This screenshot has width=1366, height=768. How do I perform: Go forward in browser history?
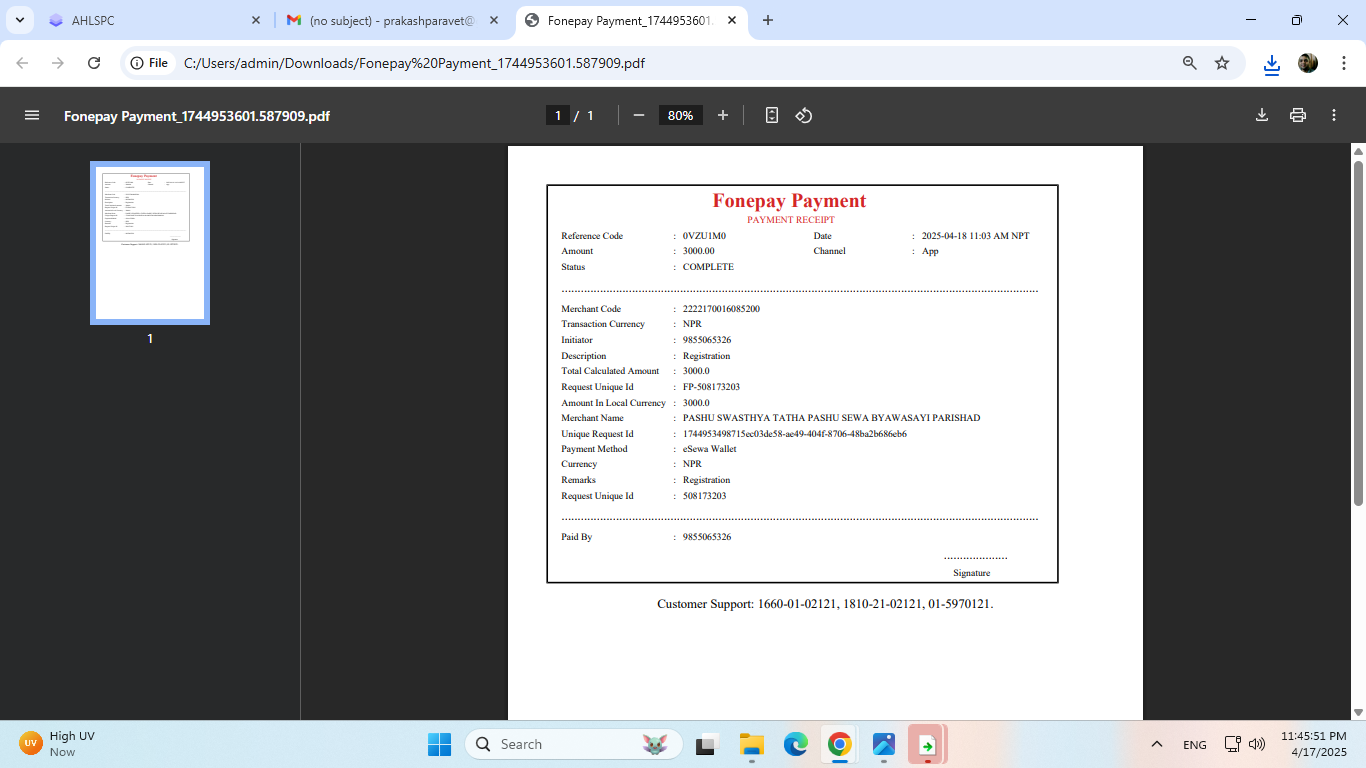(x=58, y=63)
